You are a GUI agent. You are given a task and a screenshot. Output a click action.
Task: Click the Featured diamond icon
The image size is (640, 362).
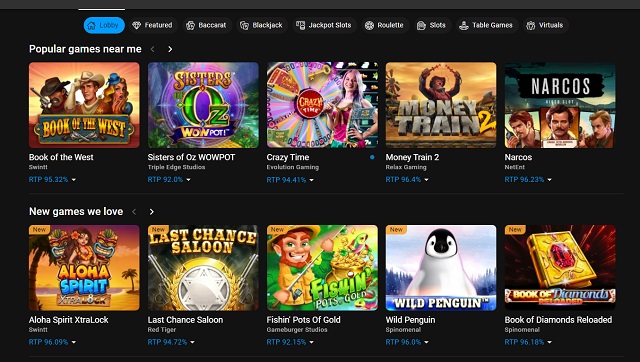[136, 25]
